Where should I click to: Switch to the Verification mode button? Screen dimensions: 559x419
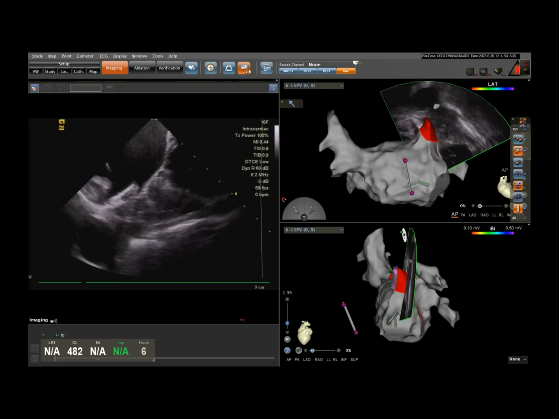click(169, 67)
